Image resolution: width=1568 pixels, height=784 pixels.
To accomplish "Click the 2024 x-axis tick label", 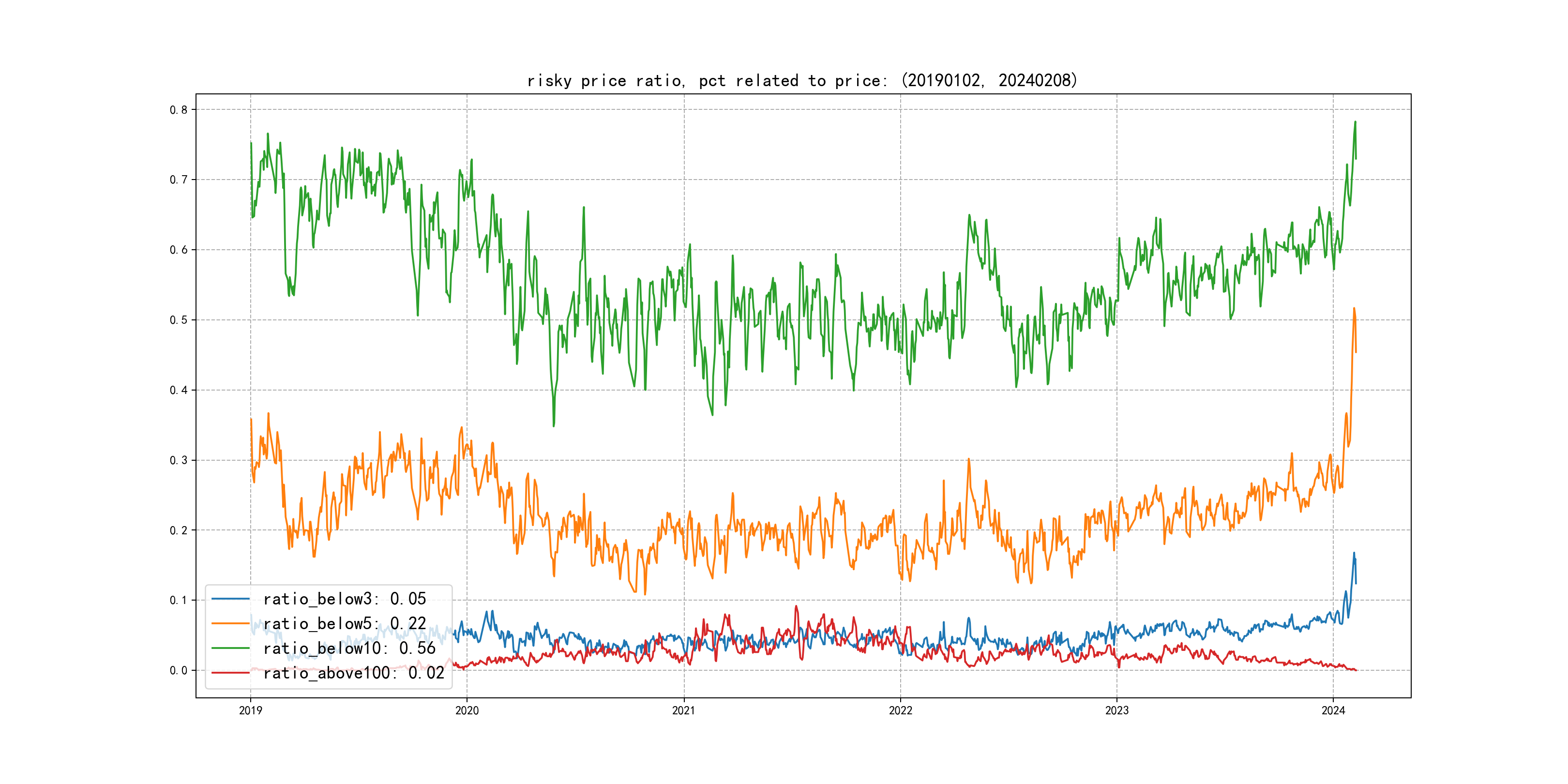I will pos(1333,710).
